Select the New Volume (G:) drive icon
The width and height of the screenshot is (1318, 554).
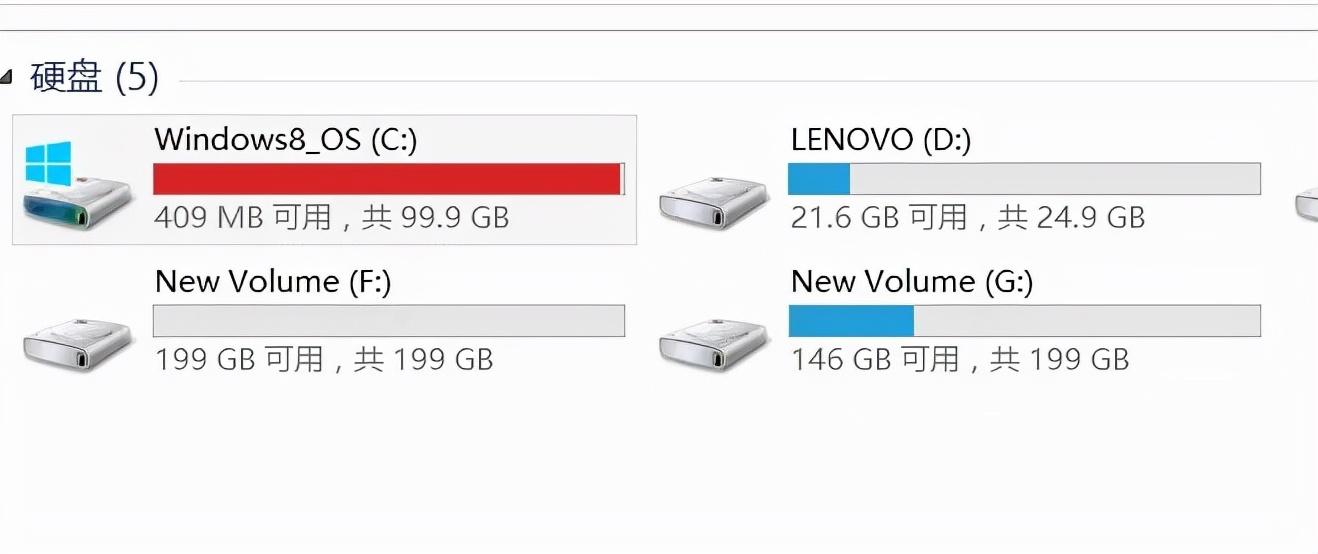714,346
